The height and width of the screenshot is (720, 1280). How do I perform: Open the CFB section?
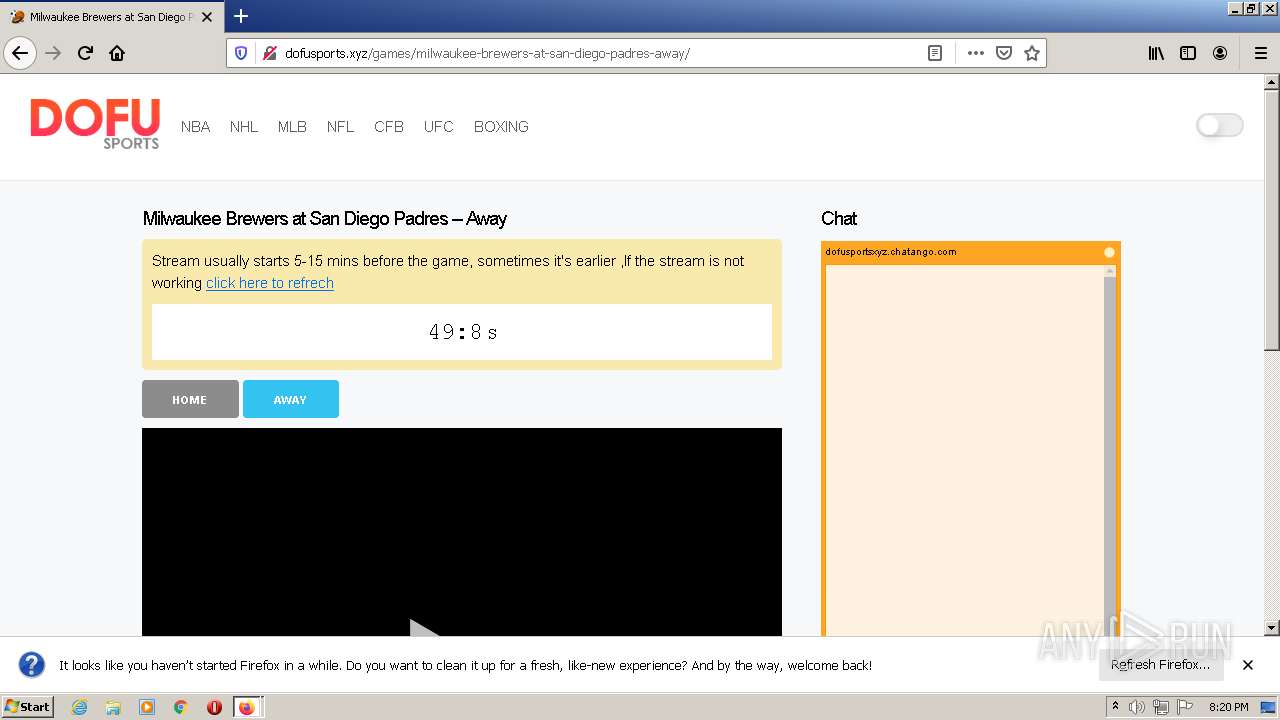pyautogui.click(x=389, y=127)
